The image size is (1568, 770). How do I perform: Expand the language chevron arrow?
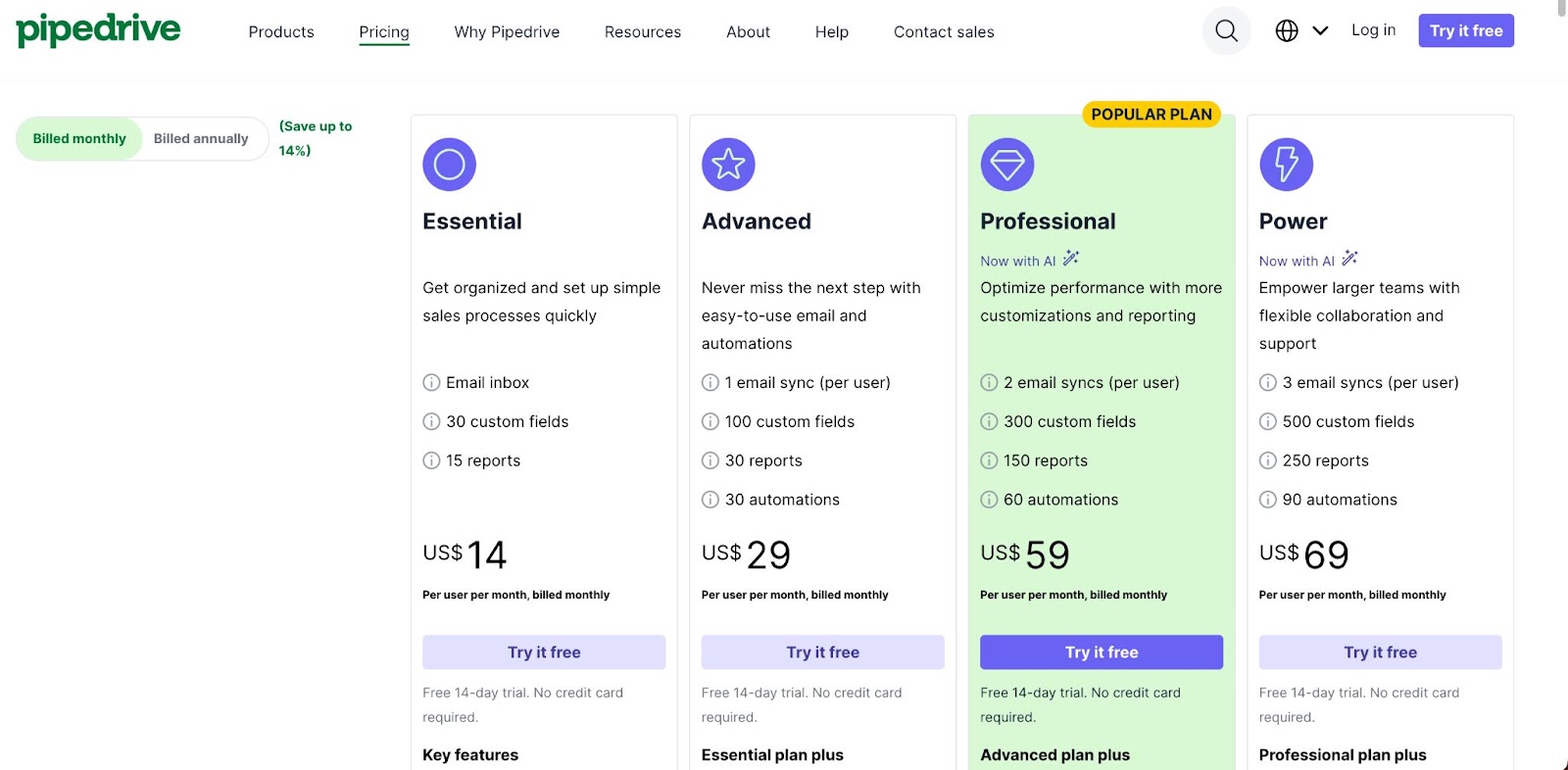pyautogui.click(x=1320, y=31)
